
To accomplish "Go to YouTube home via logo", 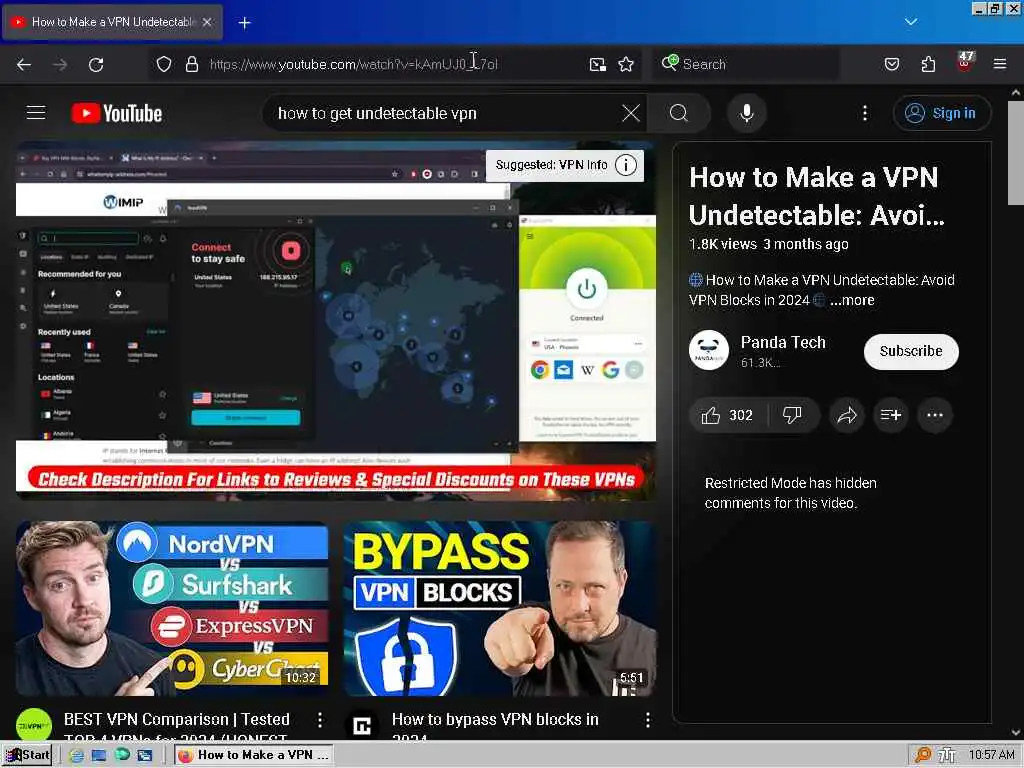I will coord(117,113).
